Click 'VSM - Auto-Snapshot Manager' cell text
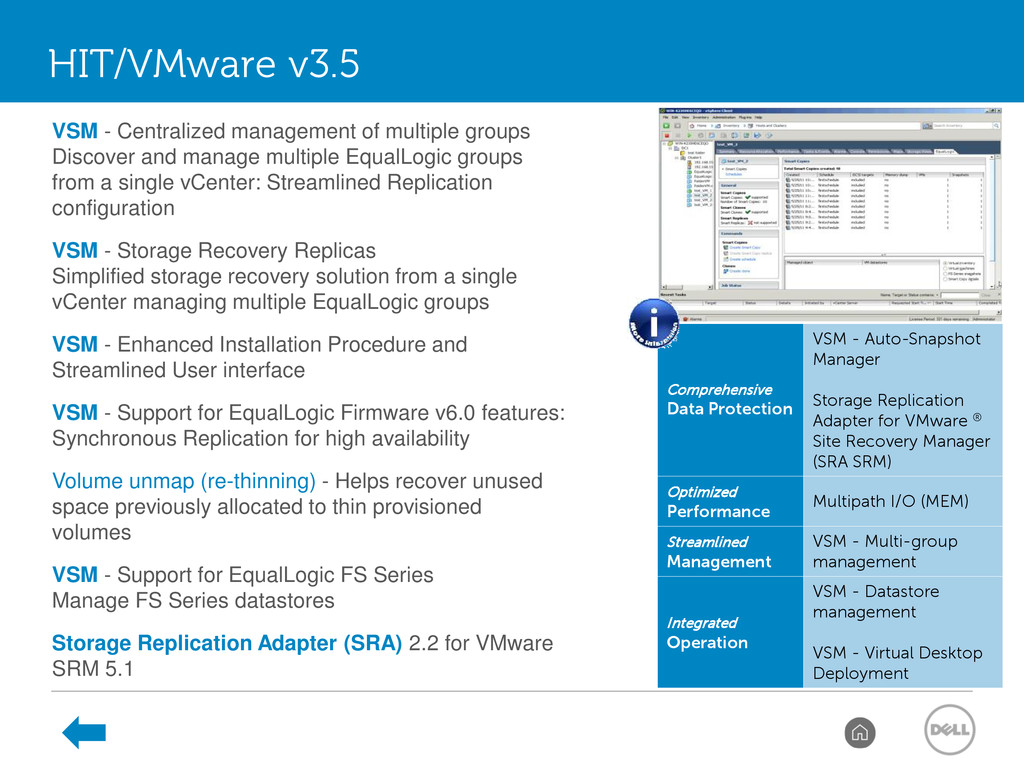Viewport: 1024px width, 768px height. (x=897, y=349)
